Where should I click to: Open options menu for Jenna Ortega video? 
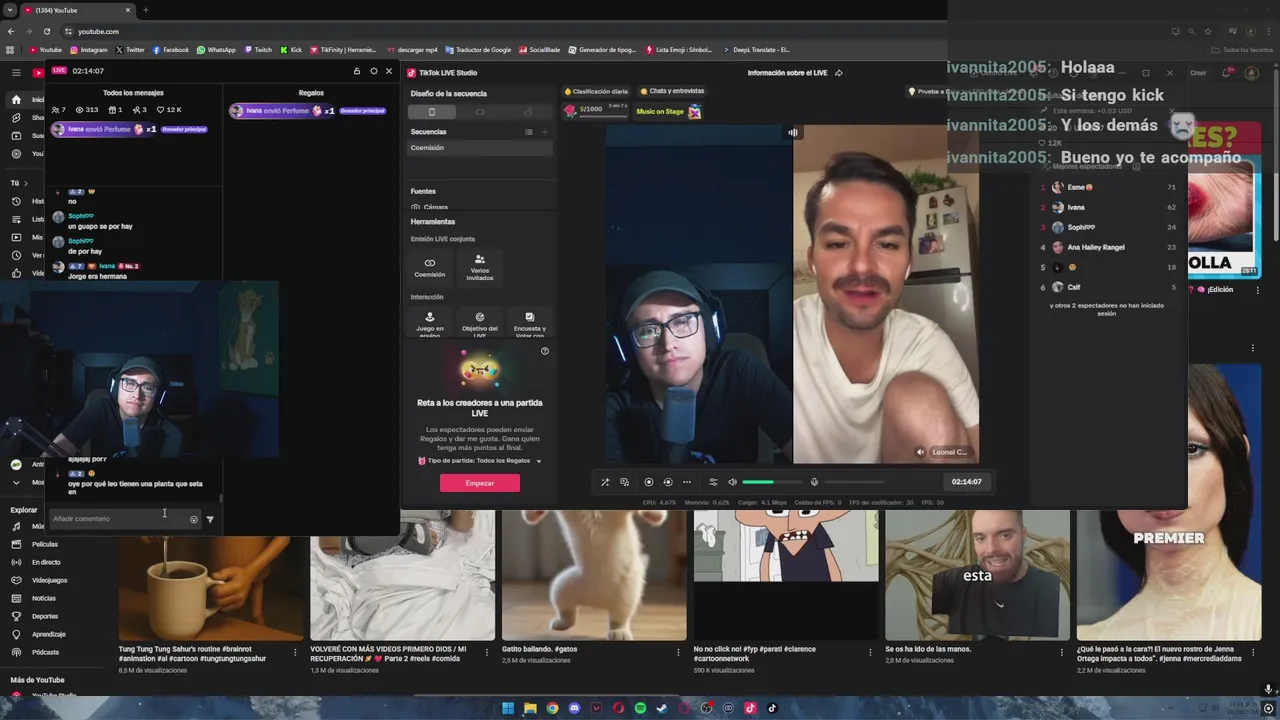tap(1253, 652)
